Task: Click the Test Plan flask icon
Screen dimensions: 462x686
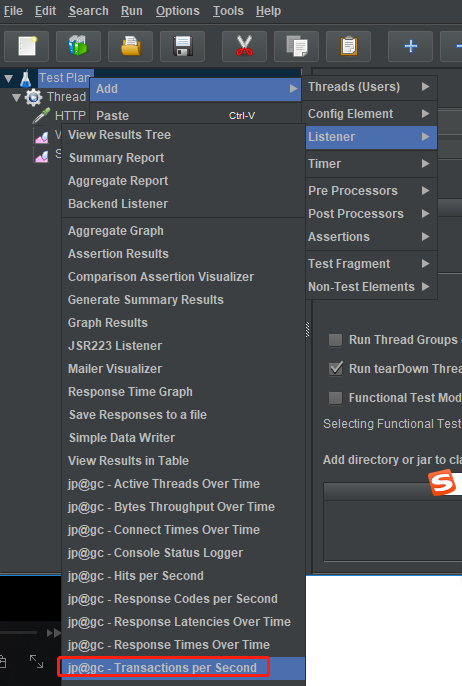Action: click(x=25, y=79)
